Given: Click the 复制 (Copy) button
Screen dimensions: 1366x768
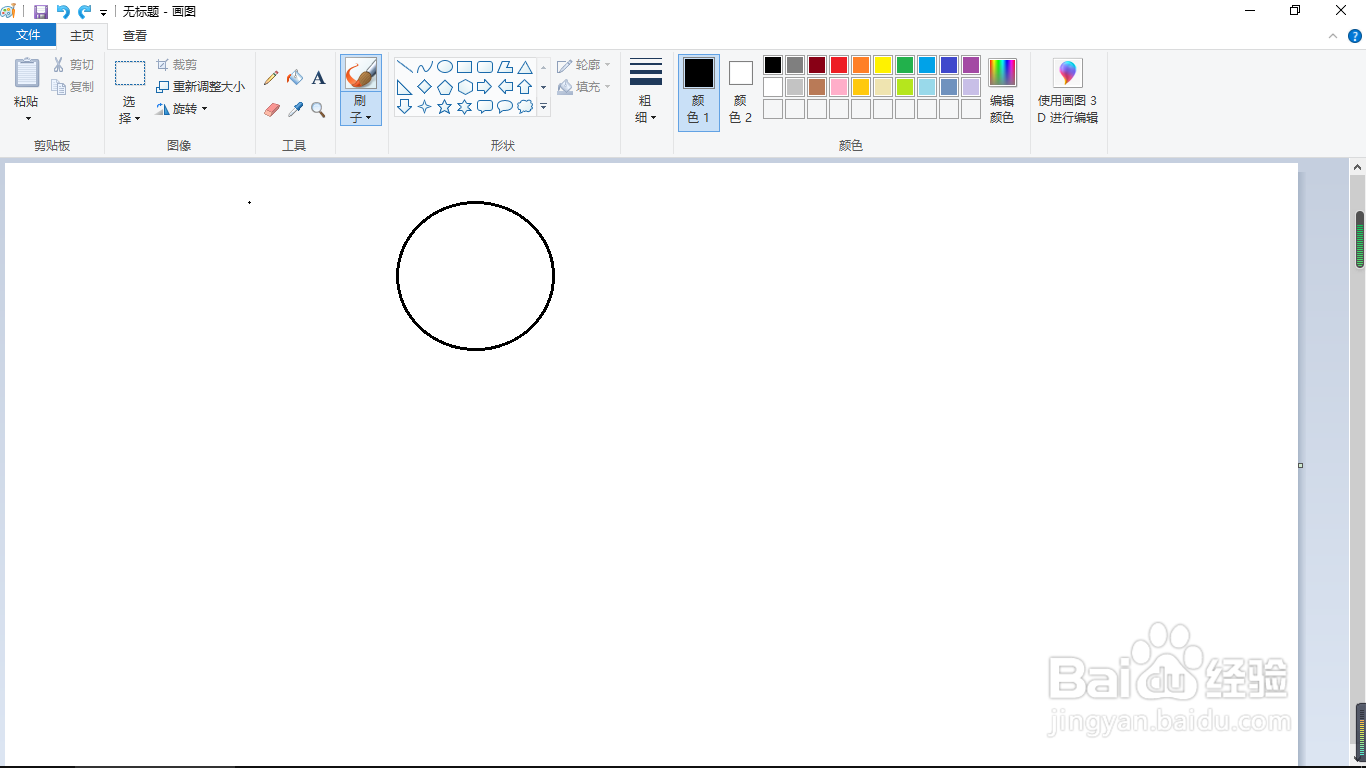Looking at the screenshot, I should (x=73, y=87).
